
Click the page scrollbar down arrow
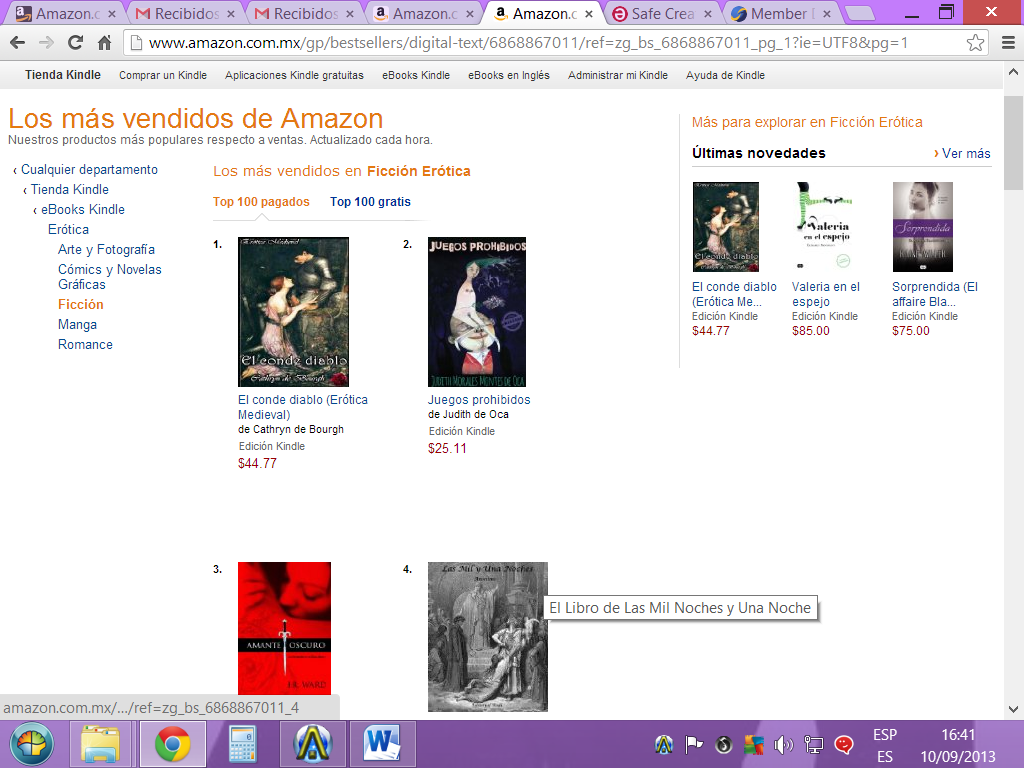1013,709
